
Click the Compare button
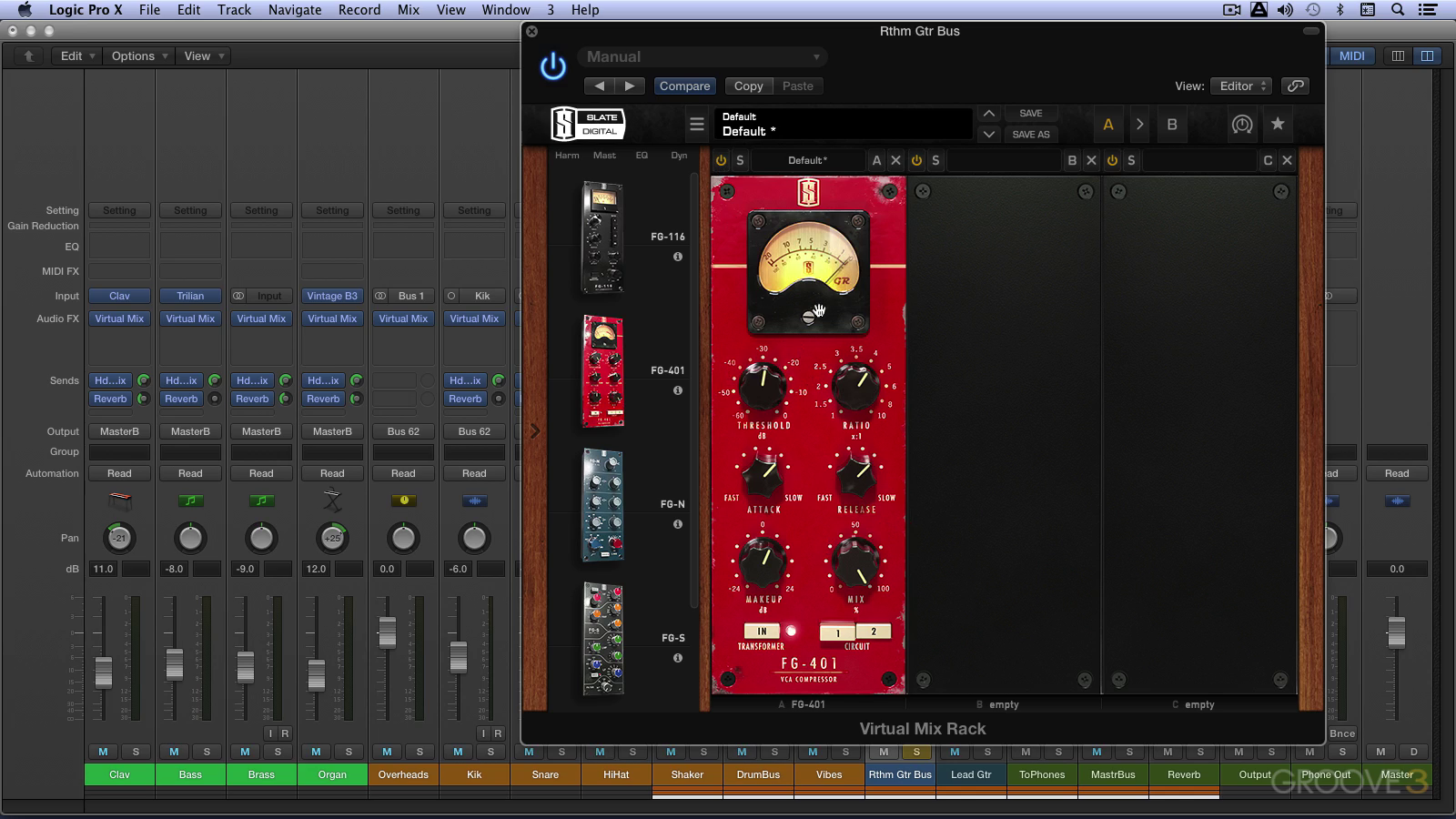[684, 86]
